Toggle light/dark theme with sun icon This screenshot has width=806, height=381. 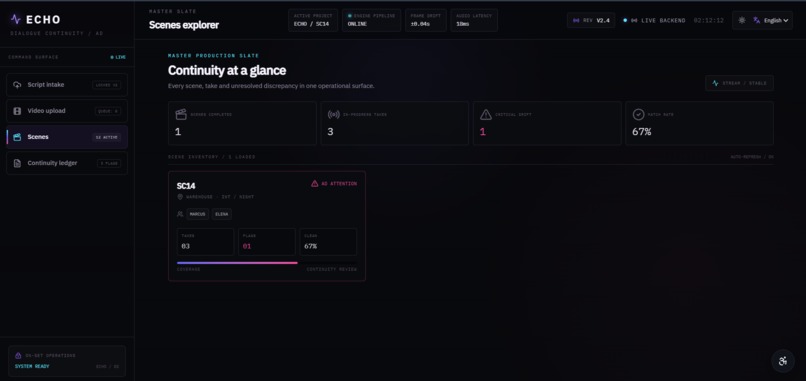coord(742,21)
